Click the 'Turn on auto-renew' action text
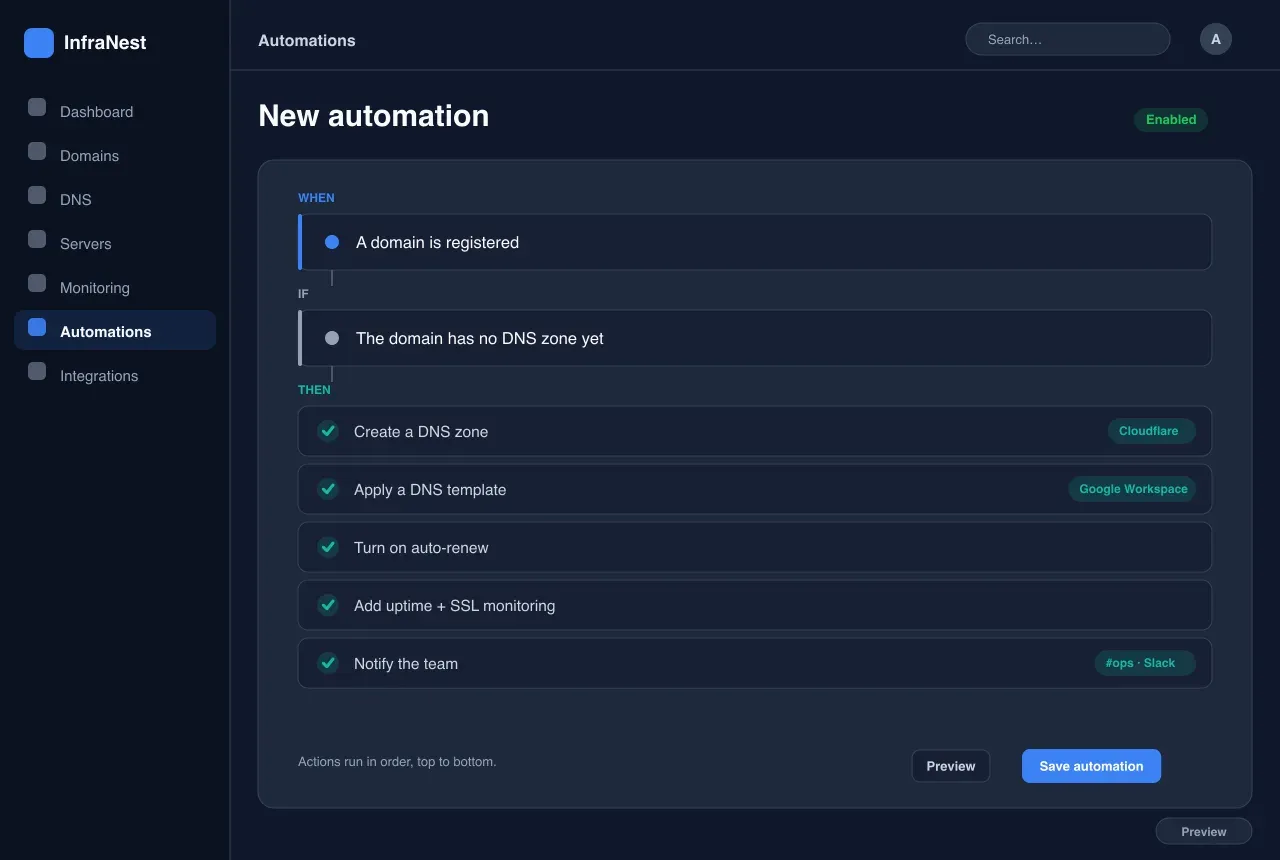This screenshot has width=1280, height=860. coord(421,548)
